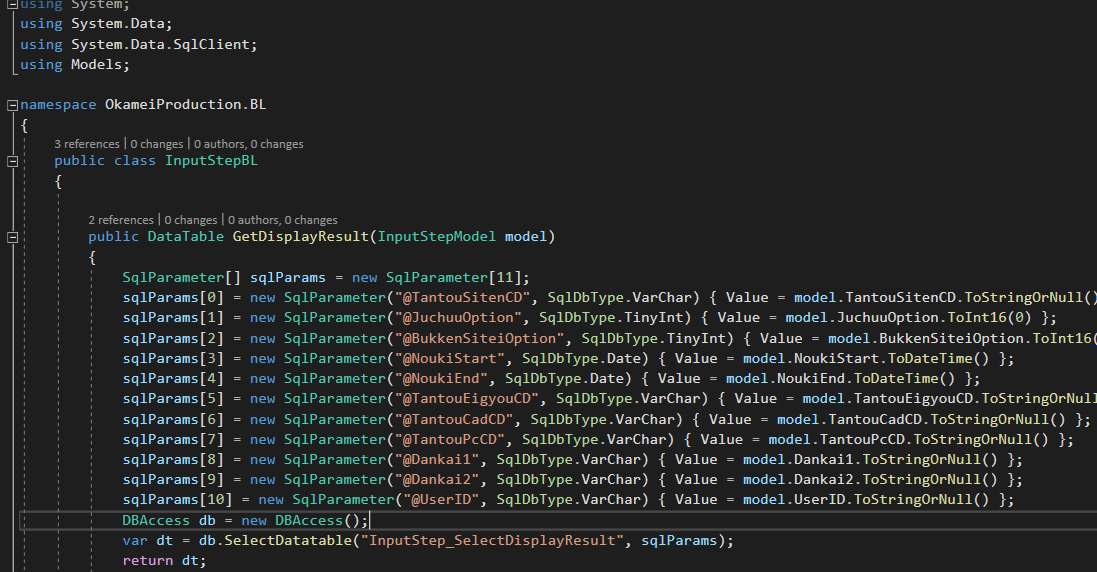Click 'sqlParams[10]' array index
The image size is (1097, 572).
tap(178, 500)
